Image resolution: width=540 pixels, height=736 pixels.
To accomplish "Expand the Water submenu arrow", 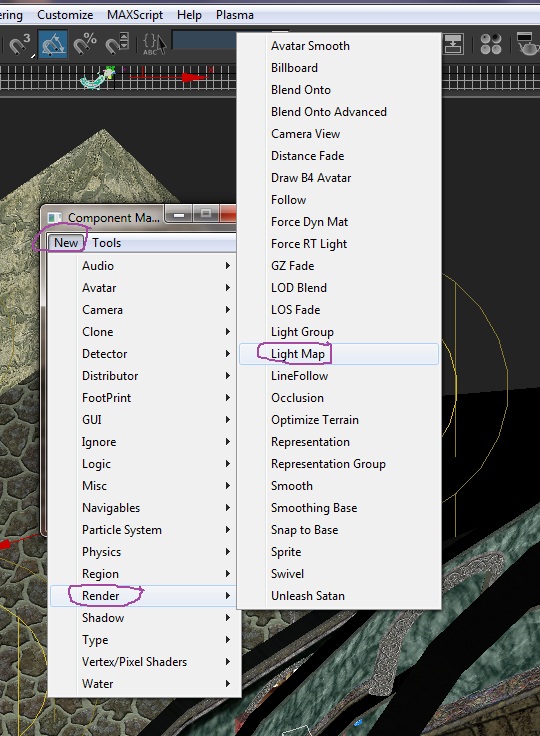I will tap(227, 684).
